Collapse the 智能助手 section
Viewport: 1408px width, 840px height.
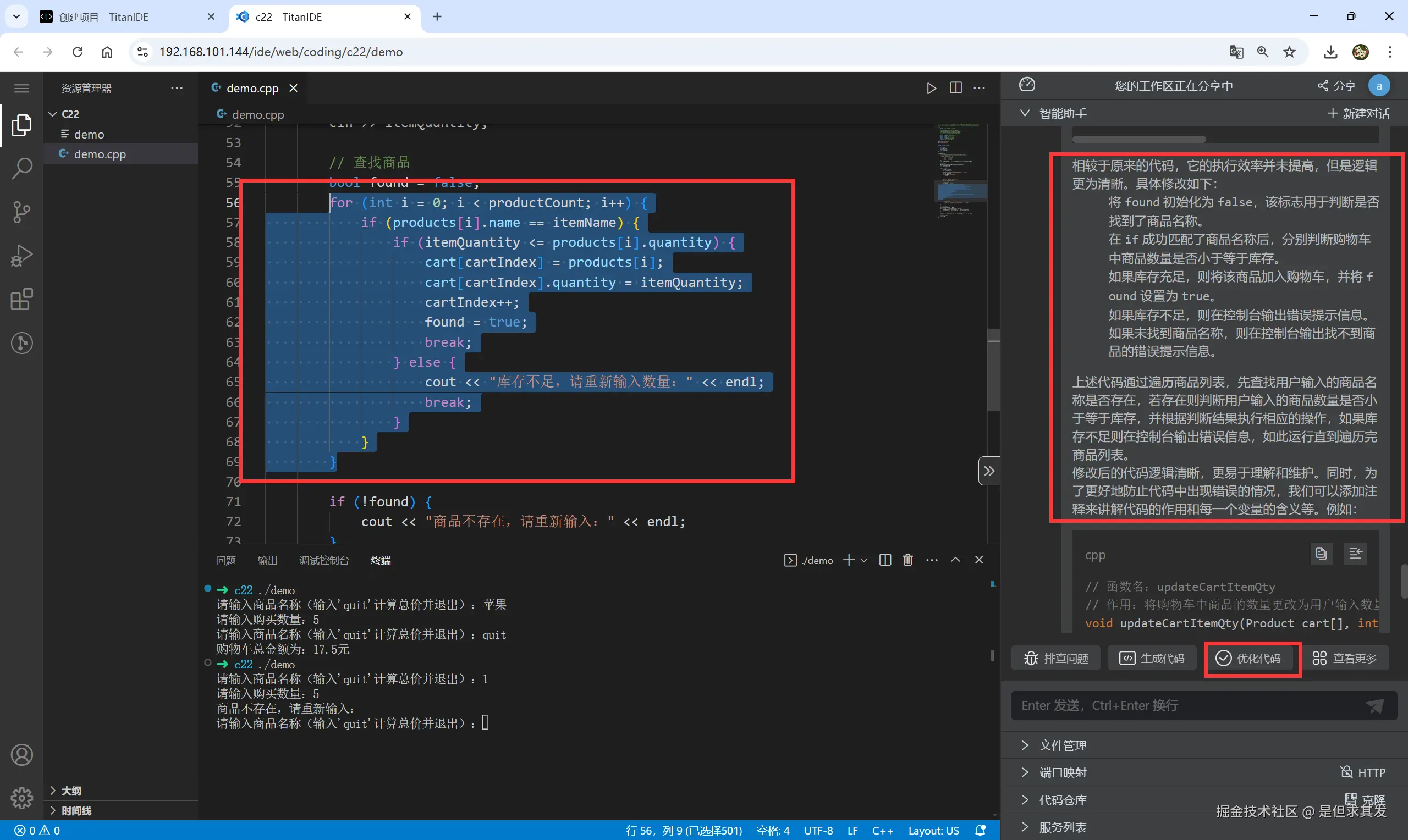click(1025, 113)
